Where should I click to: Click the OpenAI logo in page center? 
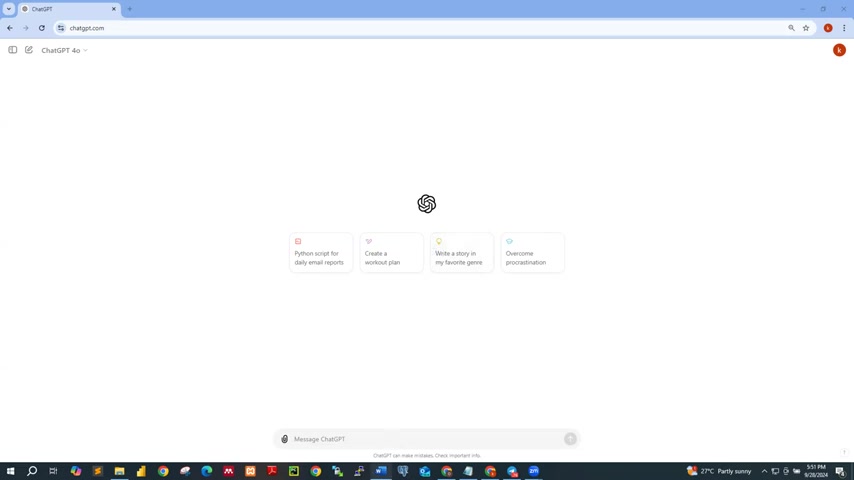click(x=426, y=204)
